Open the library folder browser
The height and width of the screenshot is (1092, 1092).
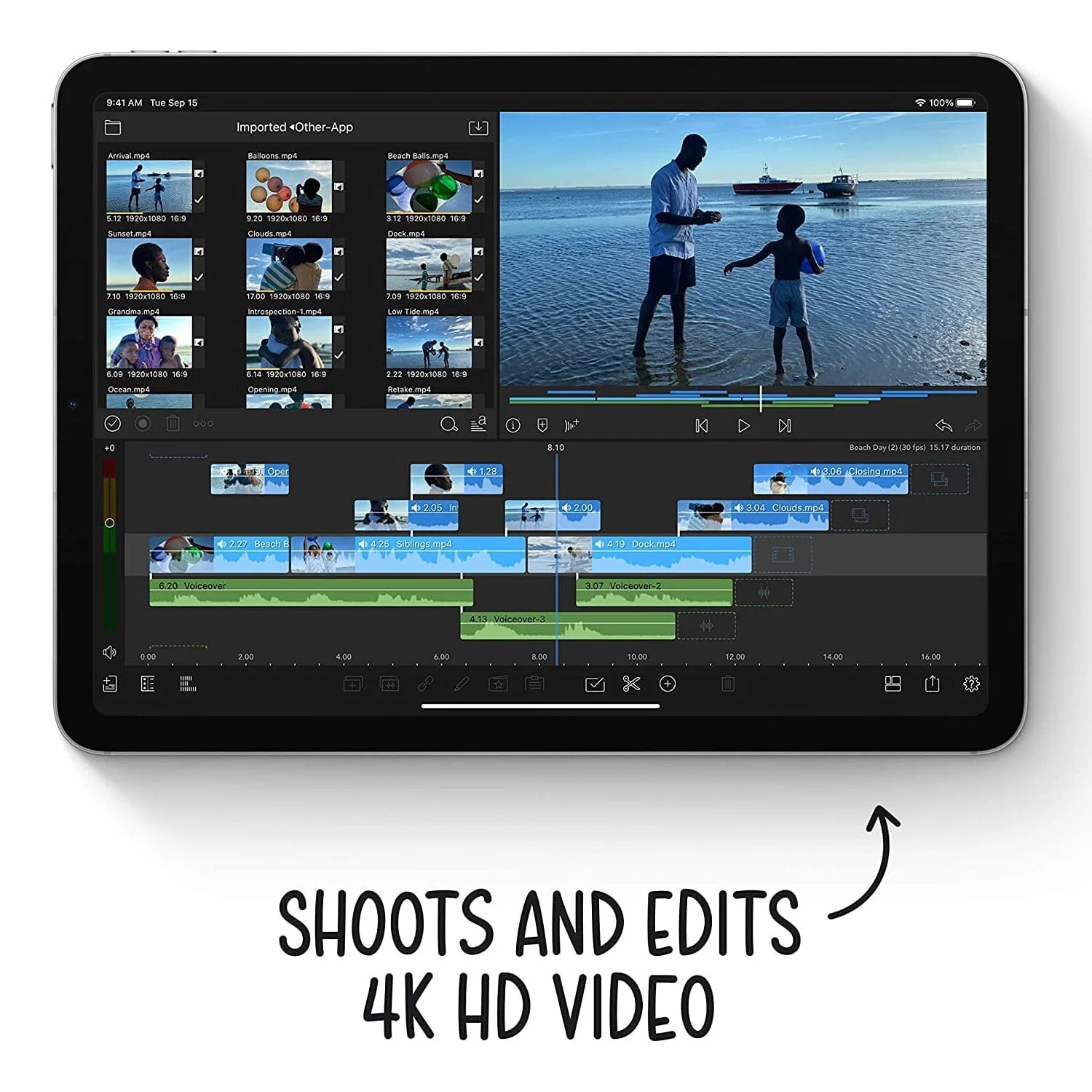click(x=113, y=128)
